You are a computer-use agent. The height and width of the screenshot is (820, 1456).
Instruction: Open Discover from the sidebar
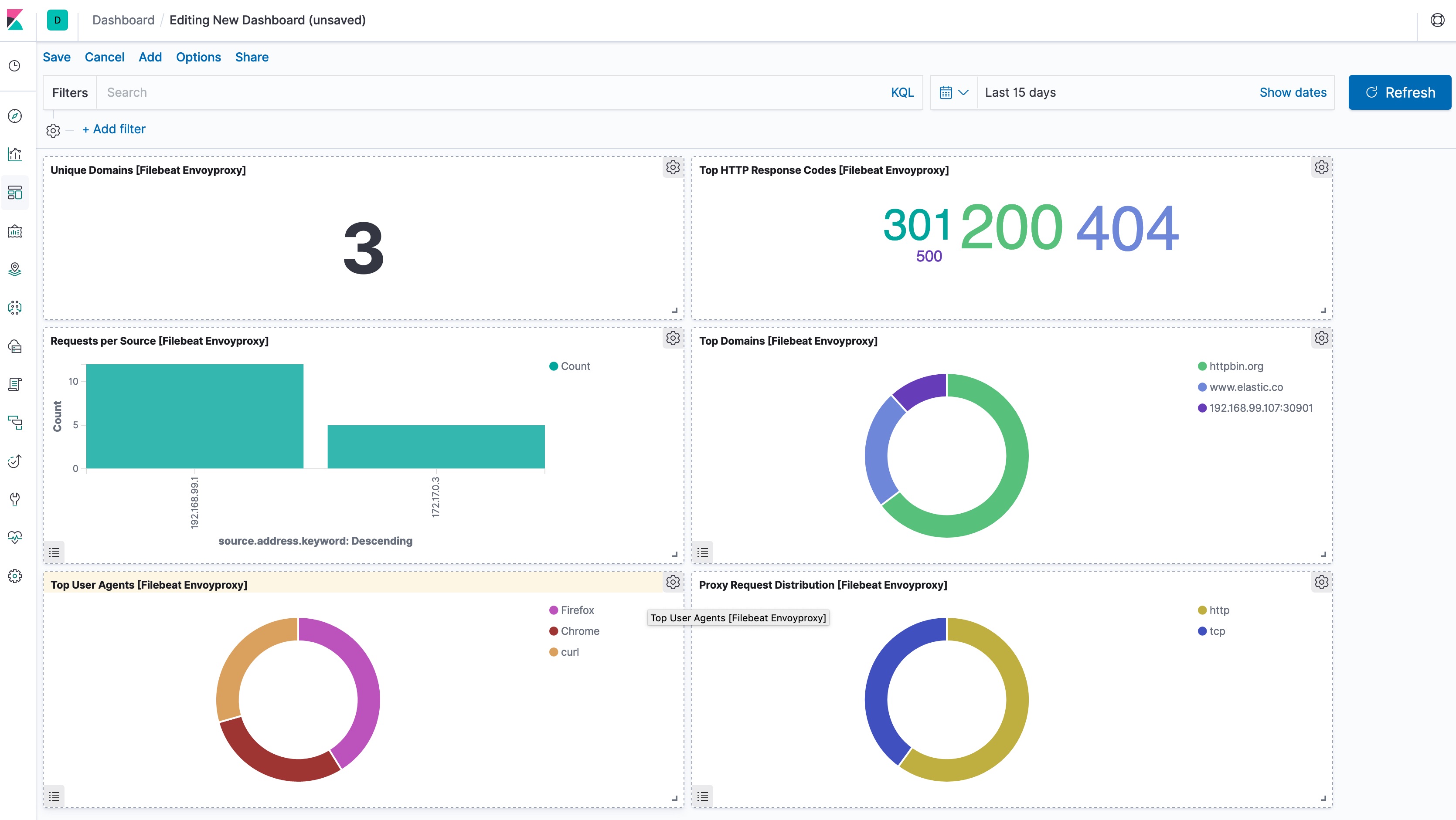[15, 116]
